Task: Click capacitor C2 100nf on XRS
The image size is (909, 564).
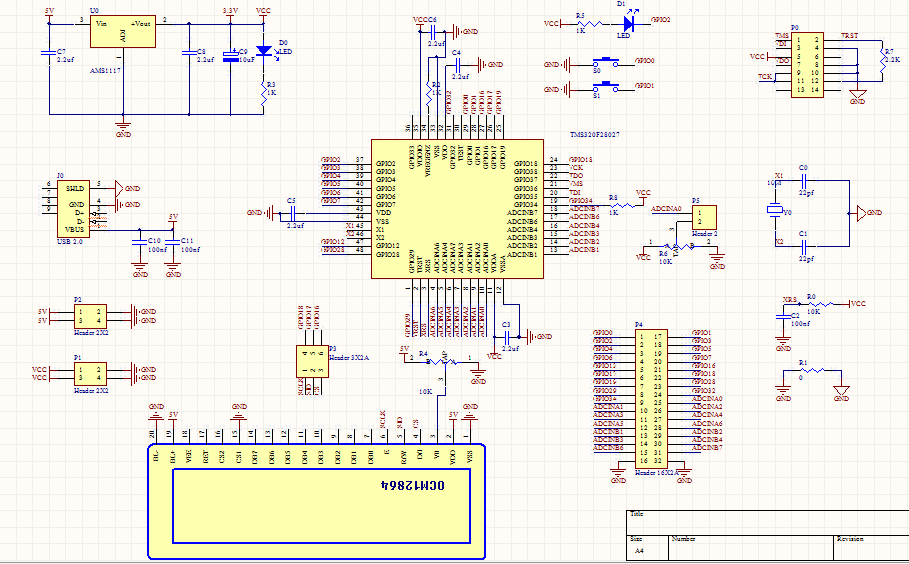Action: pos(783,316)
